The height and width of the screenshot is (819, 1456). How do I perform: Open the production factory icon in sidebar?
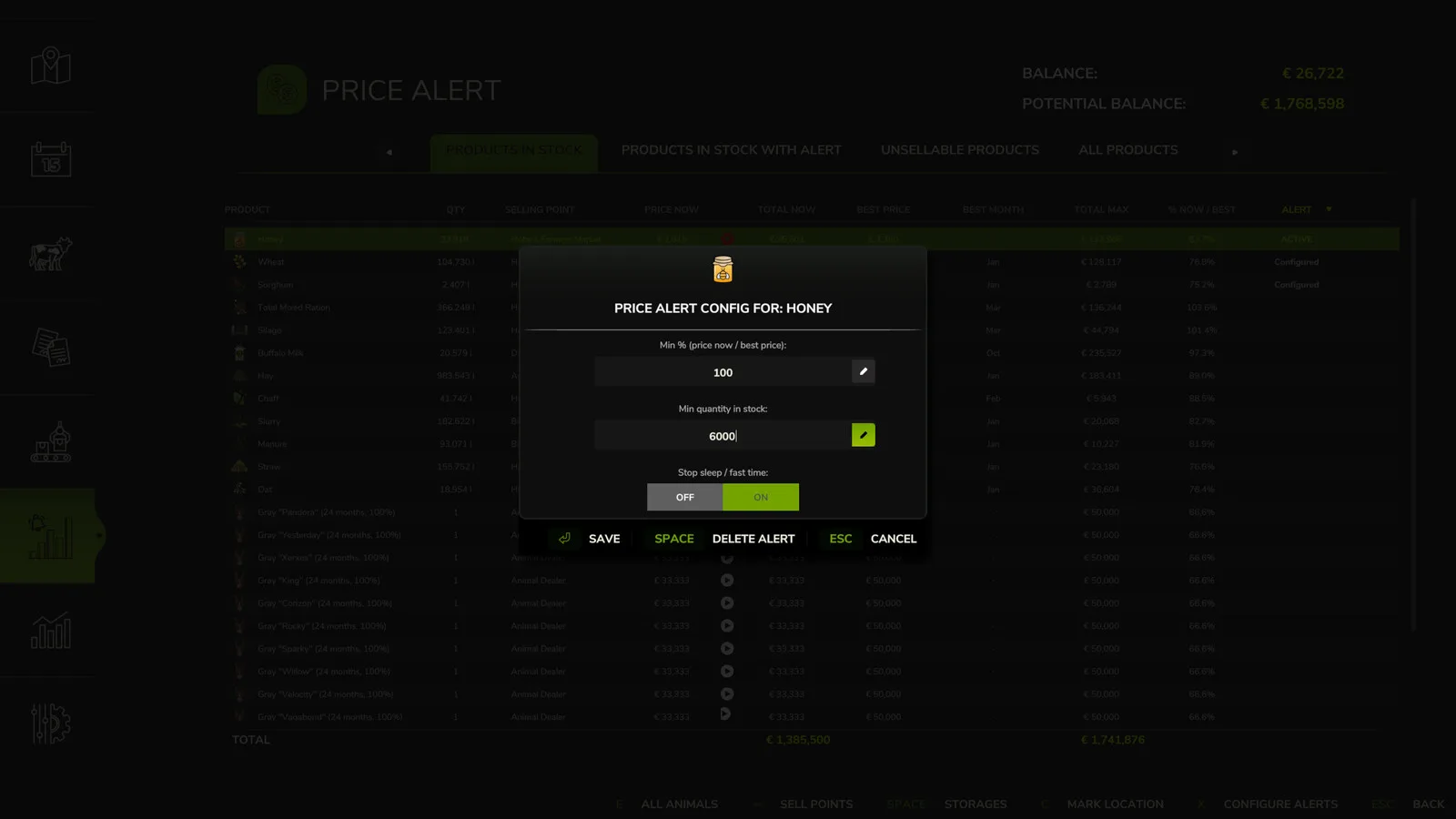(x=51, y=442)
